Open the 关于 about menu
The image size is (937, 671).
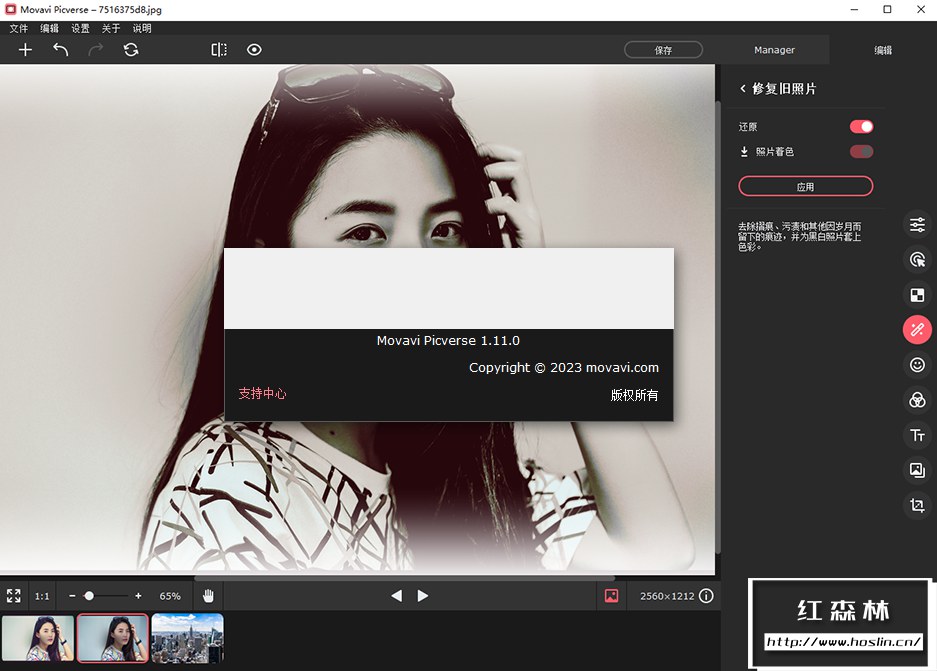click(x=111, y=28)
